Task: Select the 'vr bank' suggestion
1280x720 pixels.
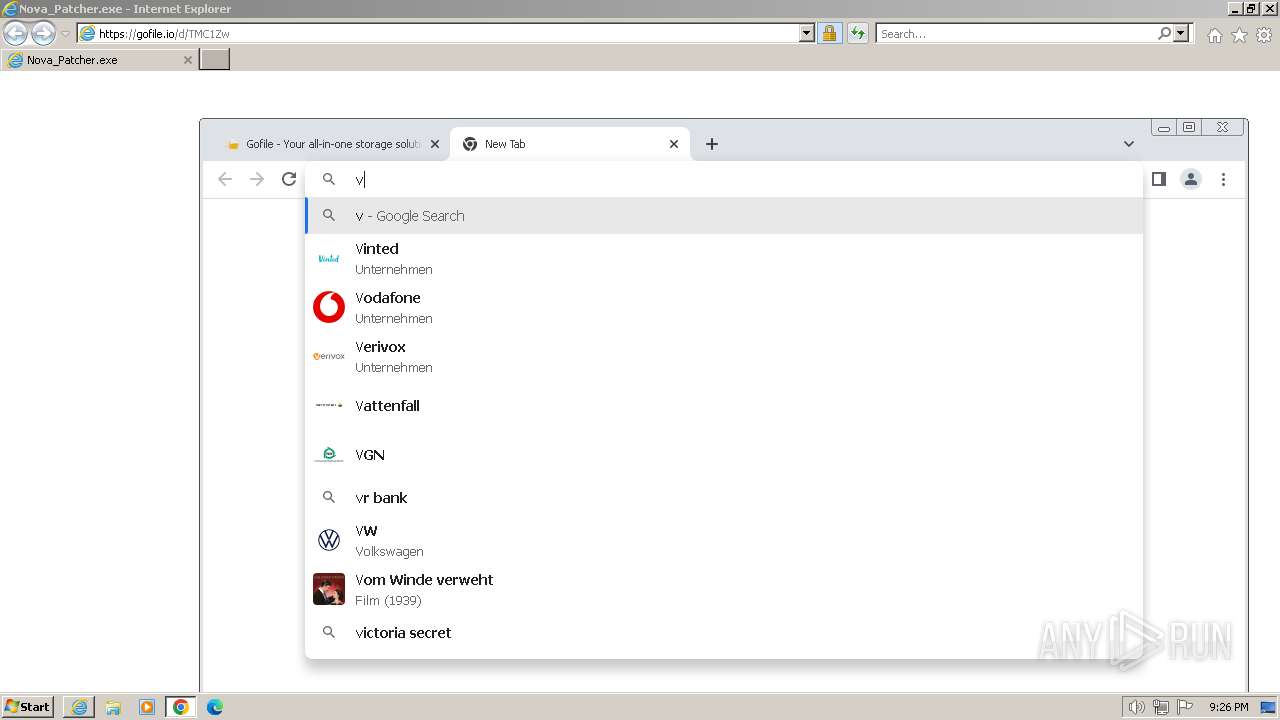Action: click(724, 497)
